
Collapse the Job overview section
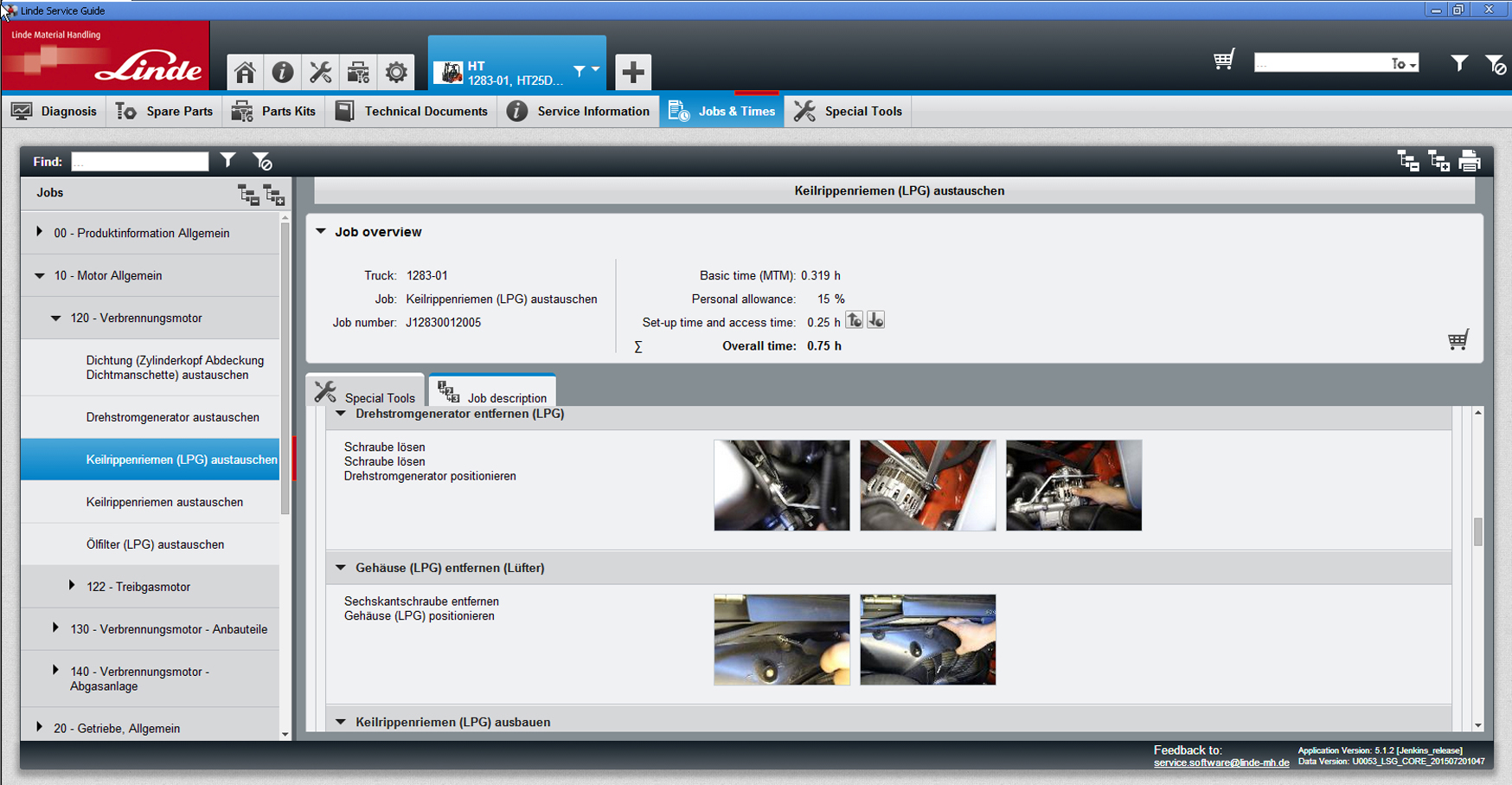321,231
